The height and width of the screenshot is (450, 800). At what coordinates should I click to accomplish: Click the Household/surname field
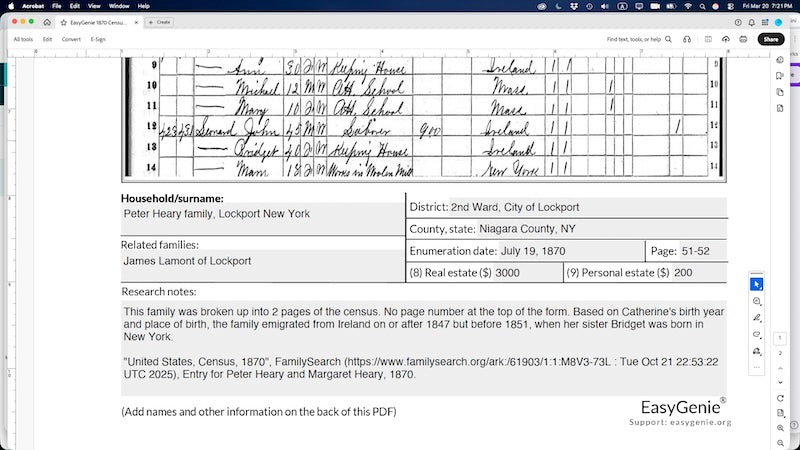pos(263,219)
